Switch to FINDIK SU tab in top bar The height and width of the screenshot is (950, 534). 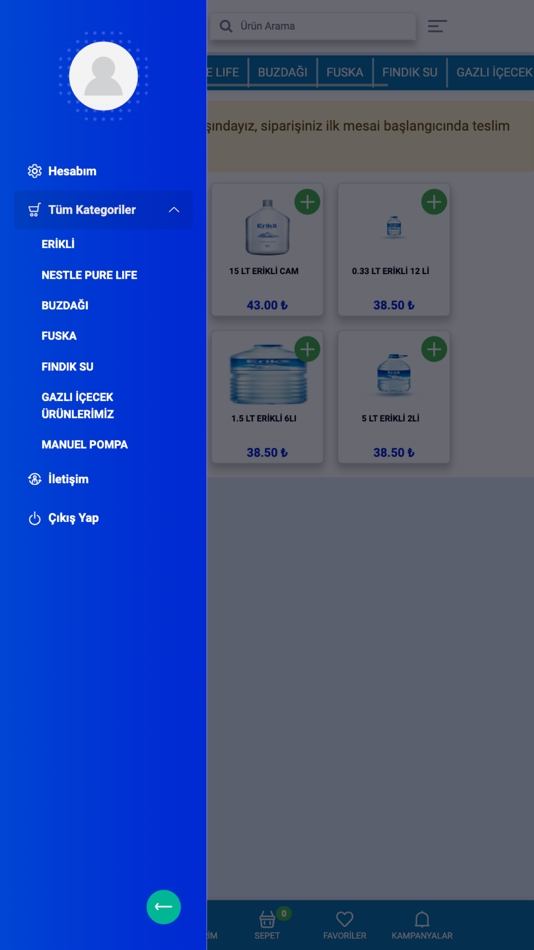[x=410, y=73]
